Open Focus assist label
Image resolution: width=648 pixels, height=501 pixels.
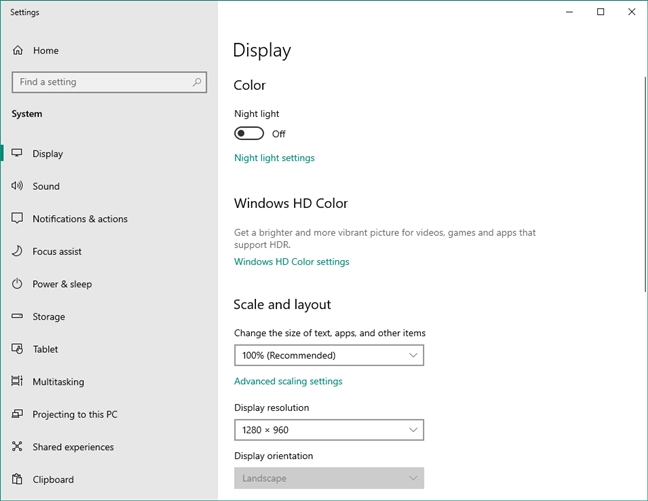[x=57, y=251]
